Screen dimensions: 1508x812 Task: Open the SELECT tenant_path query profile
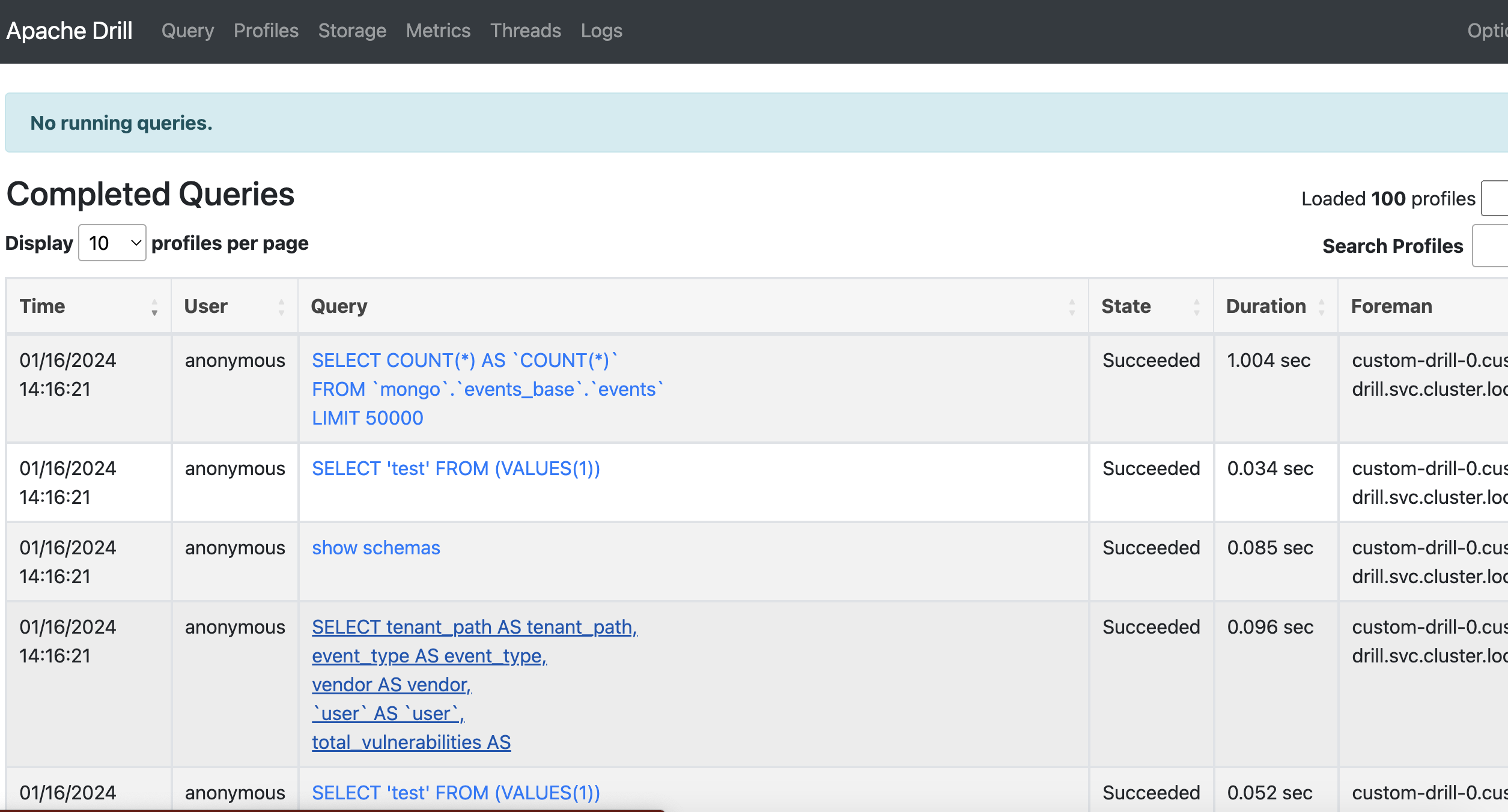(x=474, y=627)
